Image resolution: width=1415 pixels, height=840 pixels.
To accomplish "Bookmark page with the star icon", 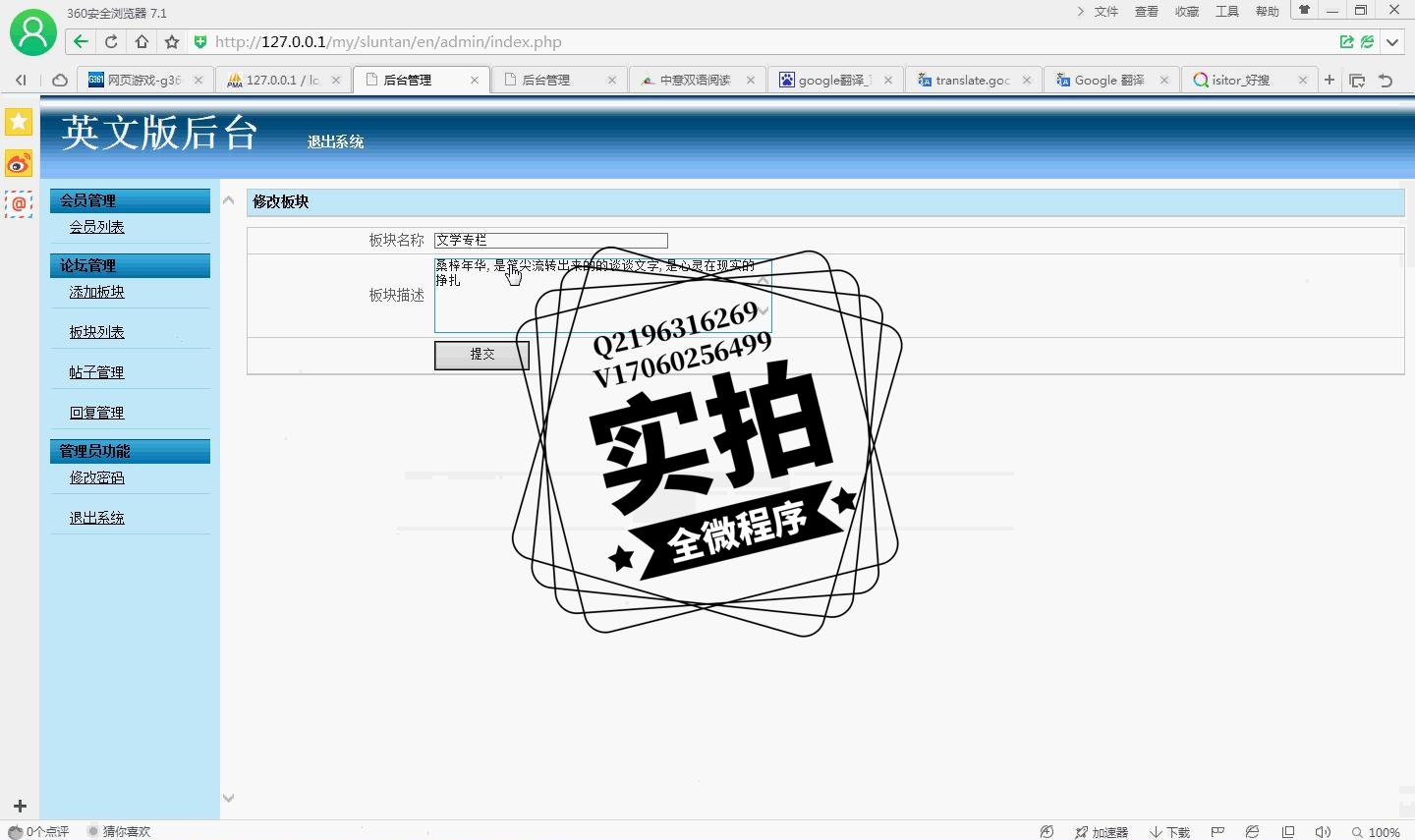I will click(x=172, y=41).
